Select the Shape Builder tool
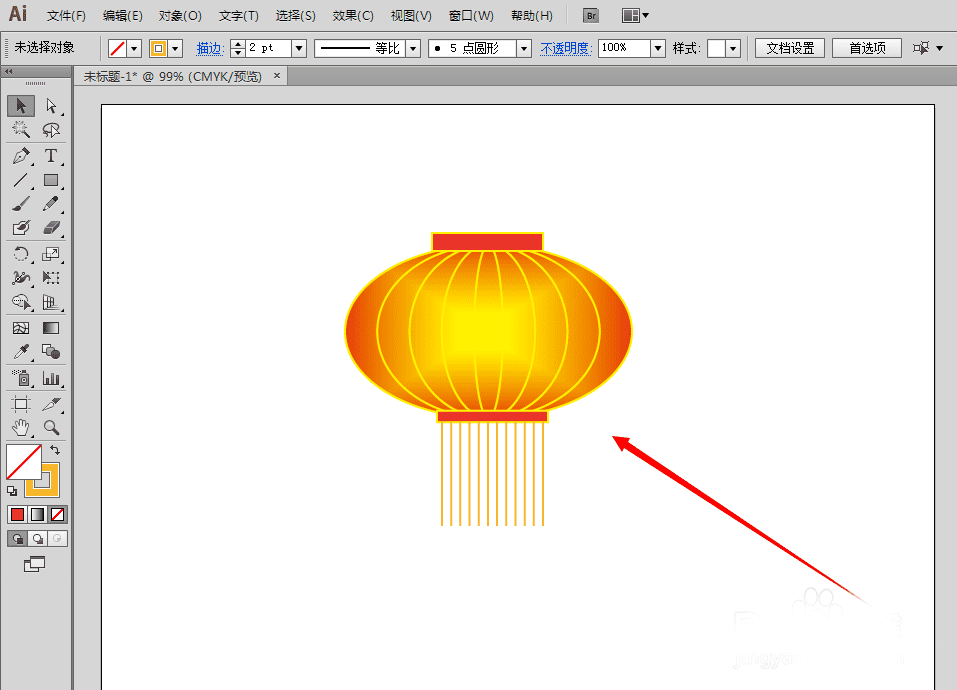 pyautogui.click(x=21, y=302)
